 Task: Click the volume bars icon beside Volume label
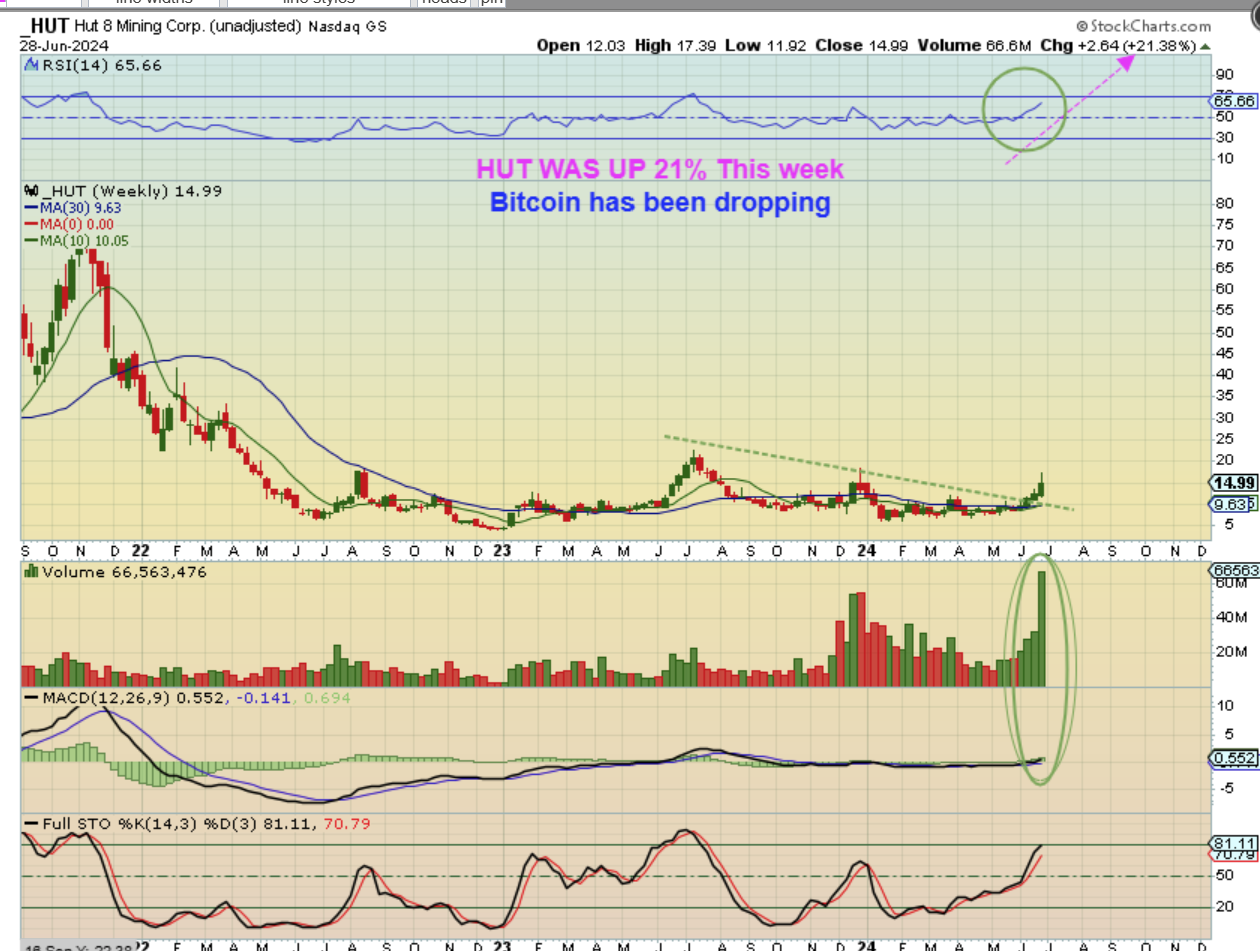pyautogui.click(x=30, y=572)
